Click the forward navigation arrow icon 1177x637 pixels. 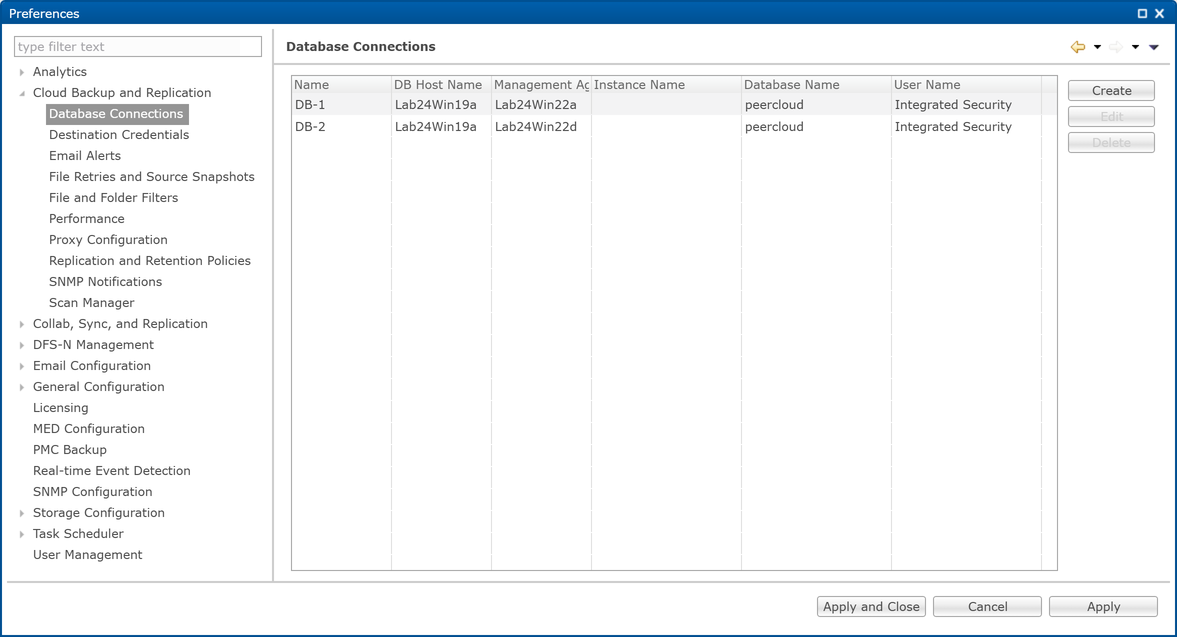coord(1116,47)
